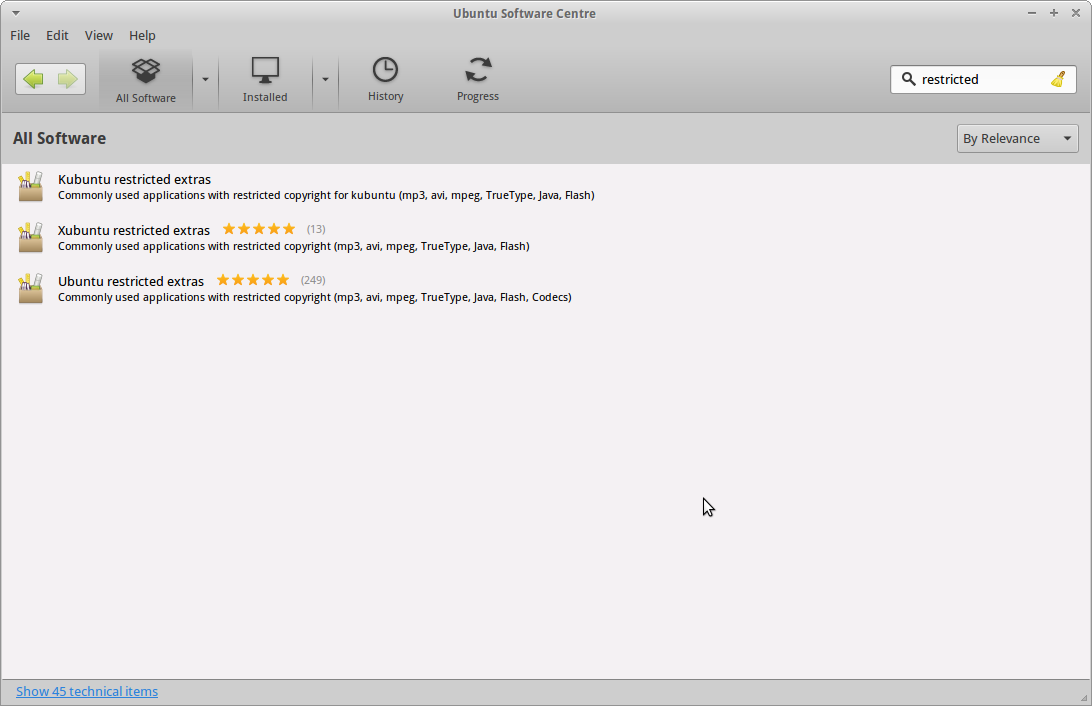Click the star rating for Ubuntu restricted extras
1092x706 pixels.
coord(253,279)
